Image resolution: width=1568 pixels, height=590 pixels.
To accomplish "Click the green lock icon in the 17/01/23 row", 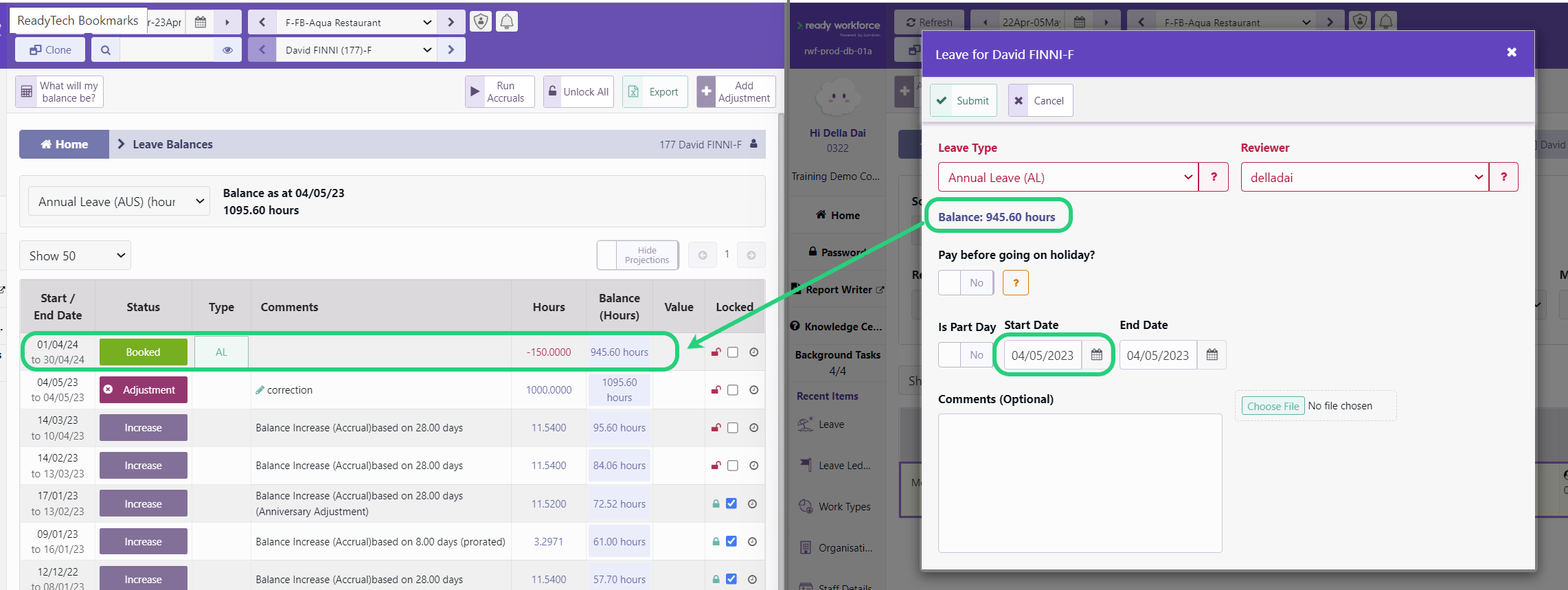I will [716, 504].
